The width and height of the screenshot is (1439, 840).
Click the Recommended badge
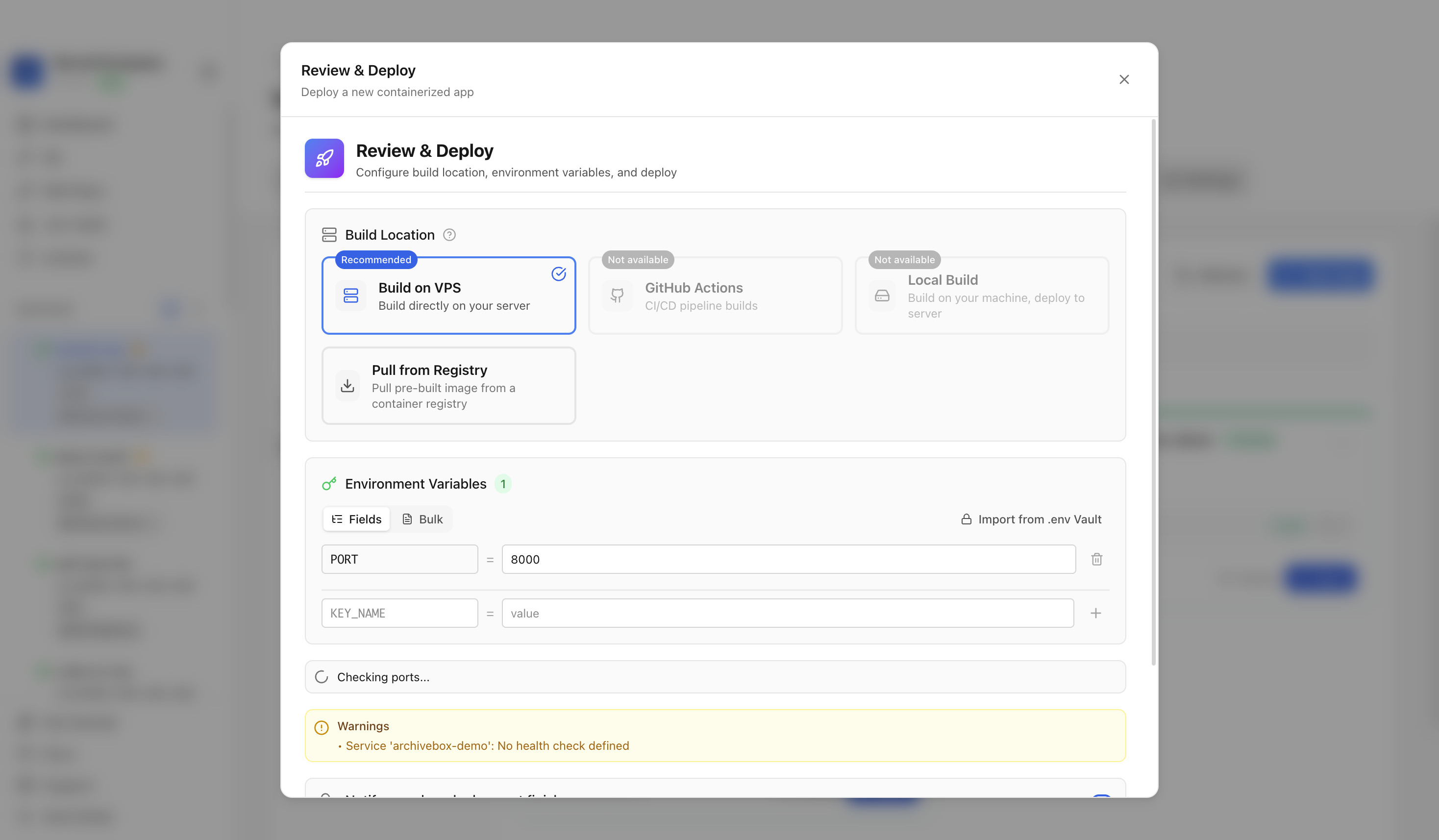tap(376, 260)
